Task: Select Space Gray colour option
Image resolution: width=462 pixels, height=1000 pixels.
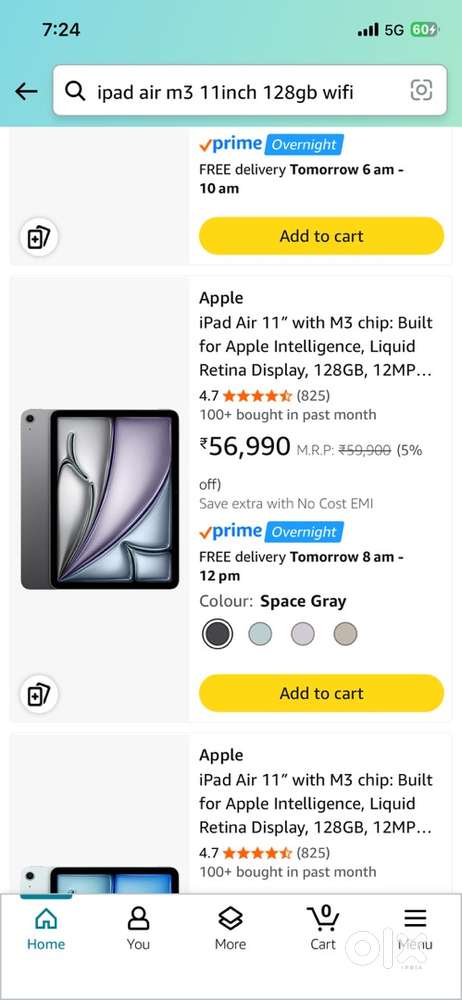Action: click(x=218, y=634)
